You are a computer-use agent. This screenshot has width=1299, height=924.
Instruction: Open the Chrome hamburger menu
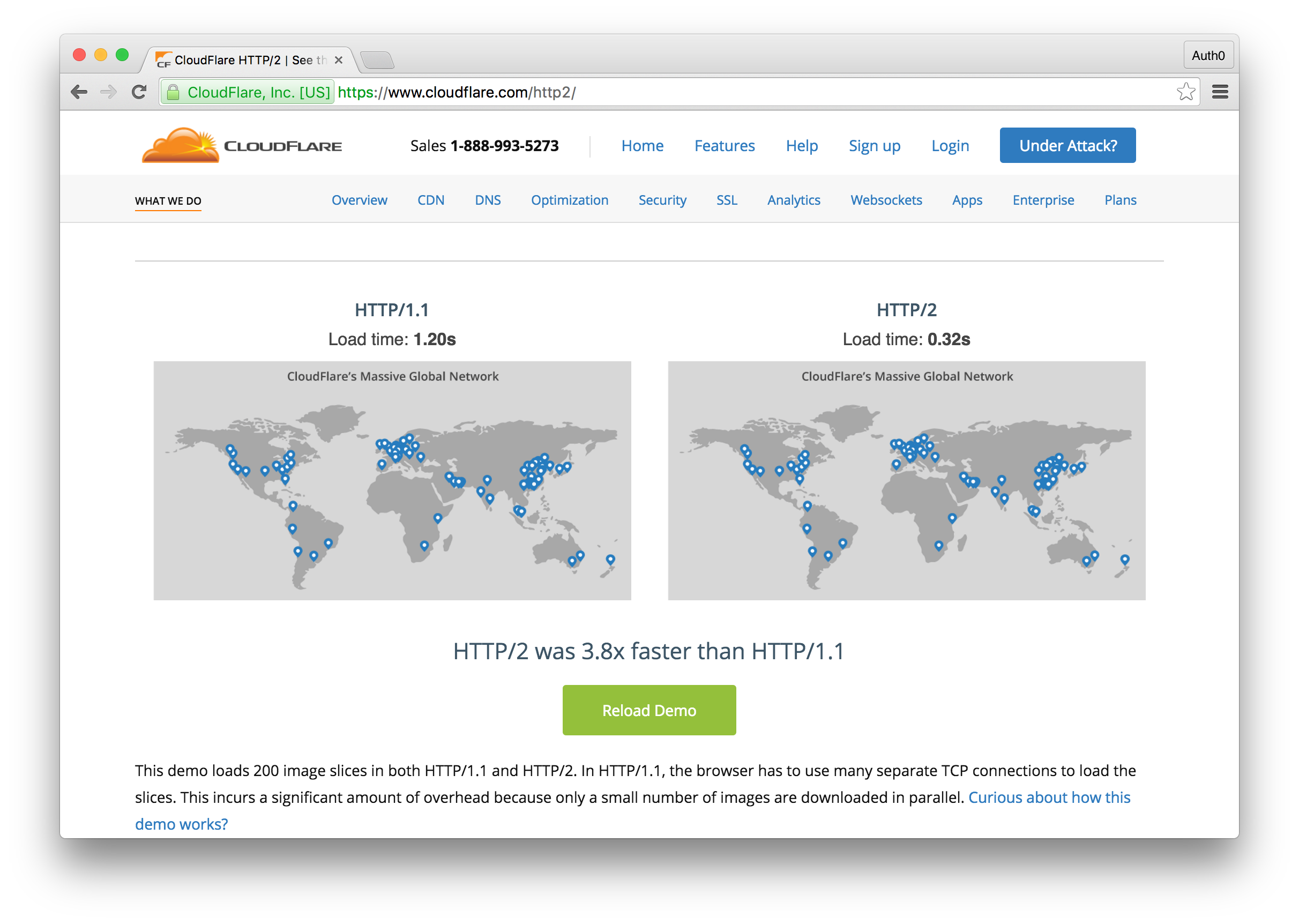(x=1220, y=92)
